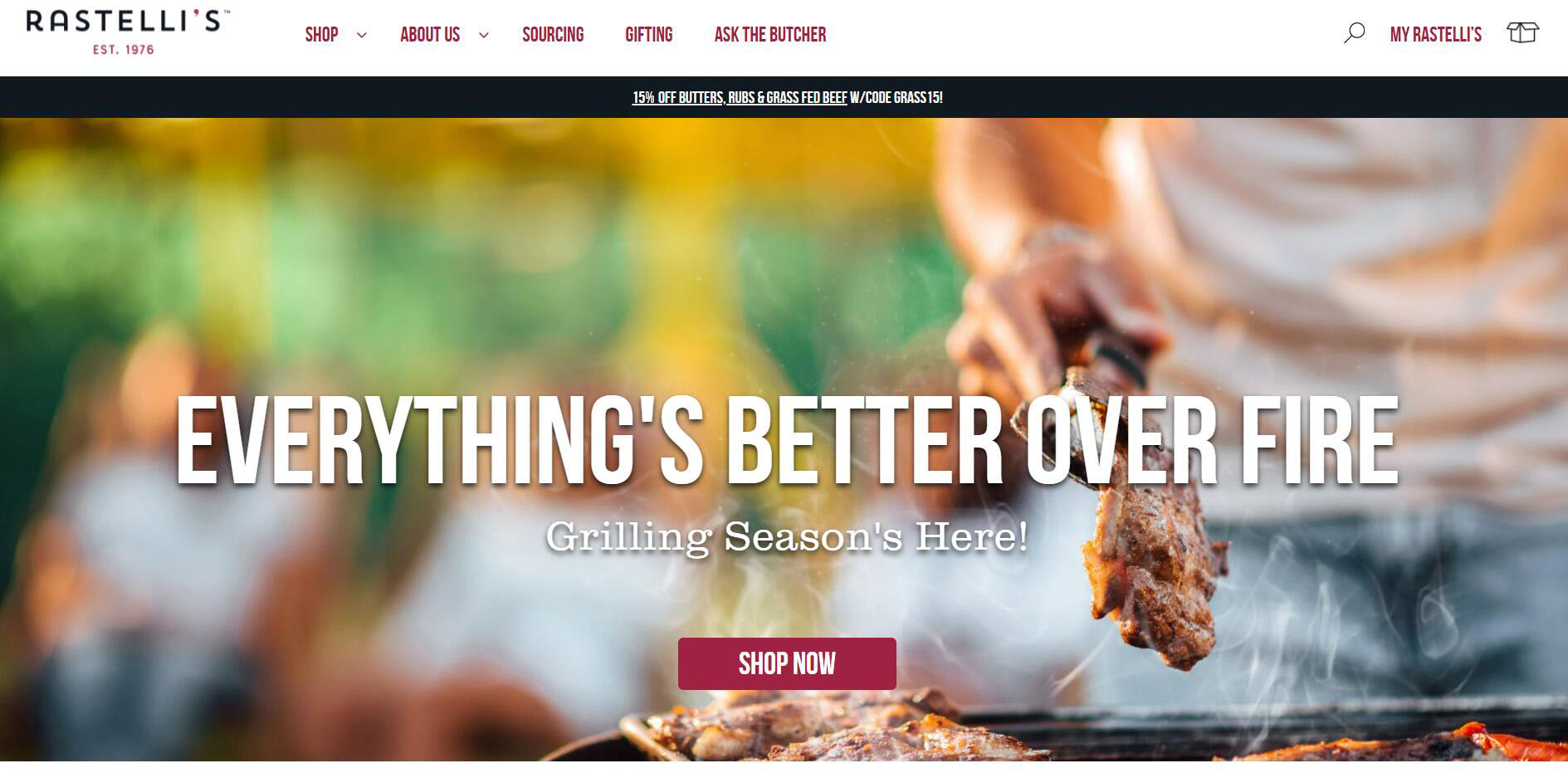The image size is (1568, 773).
Task: Navigate to the Sourcing page
Action: click(553, 35)
